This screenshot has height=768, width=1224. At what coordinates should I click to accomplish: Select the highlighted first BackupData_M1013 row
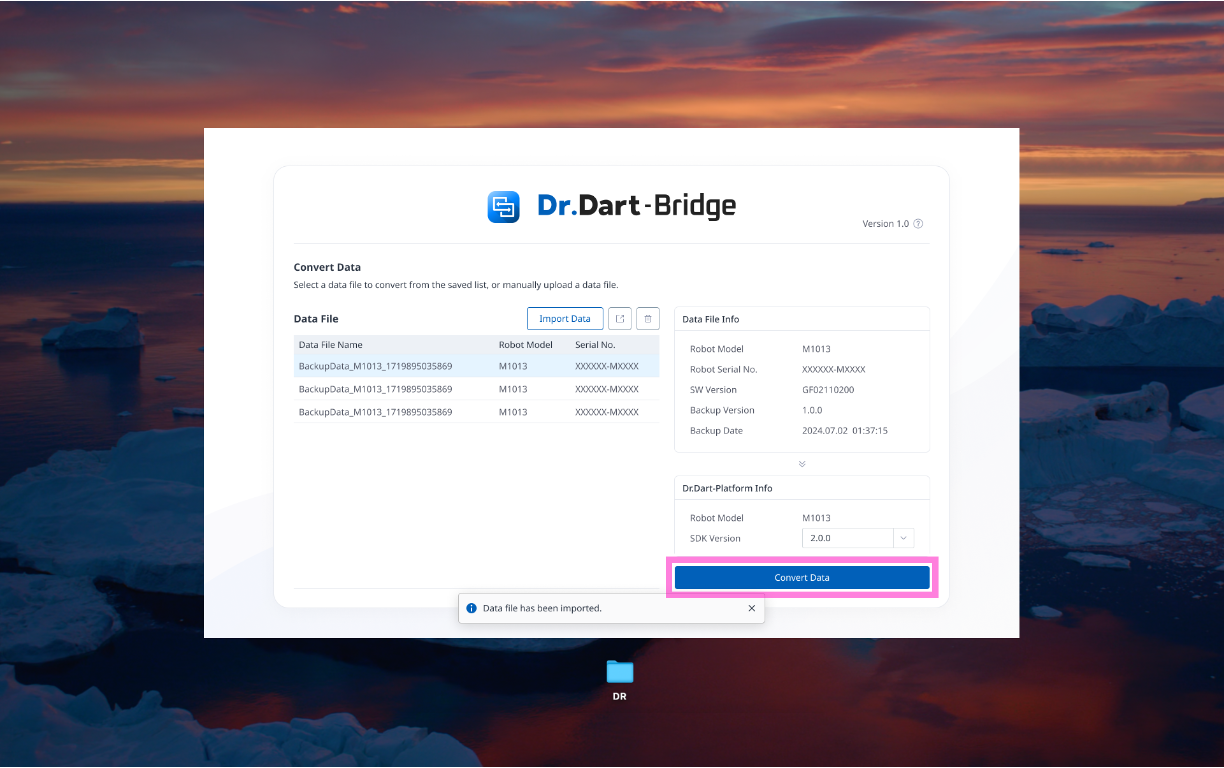pos(376,367)
